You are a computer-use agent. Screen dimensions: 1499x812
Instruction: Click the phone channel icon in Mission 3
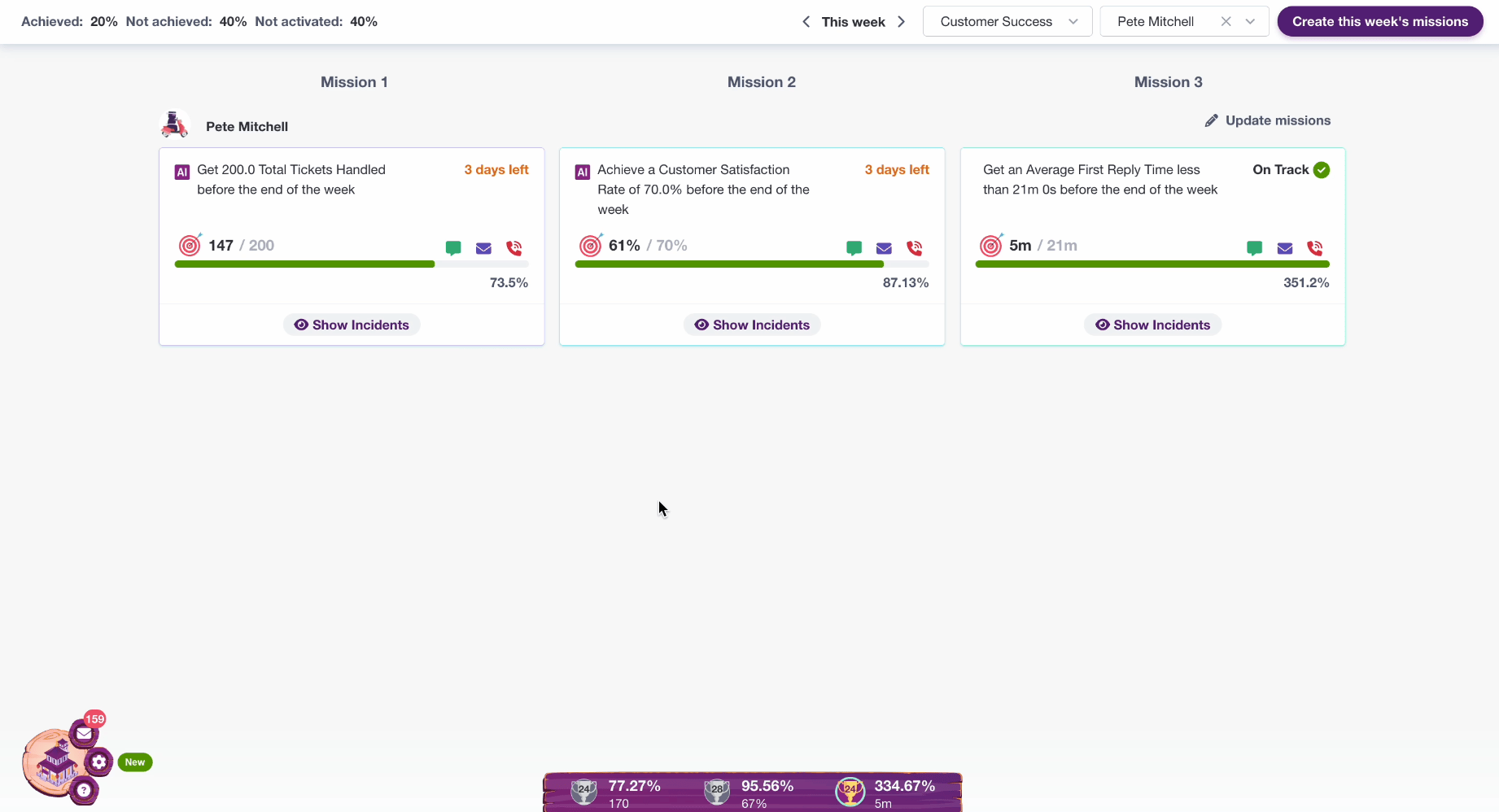click(x=1315, y=248)
